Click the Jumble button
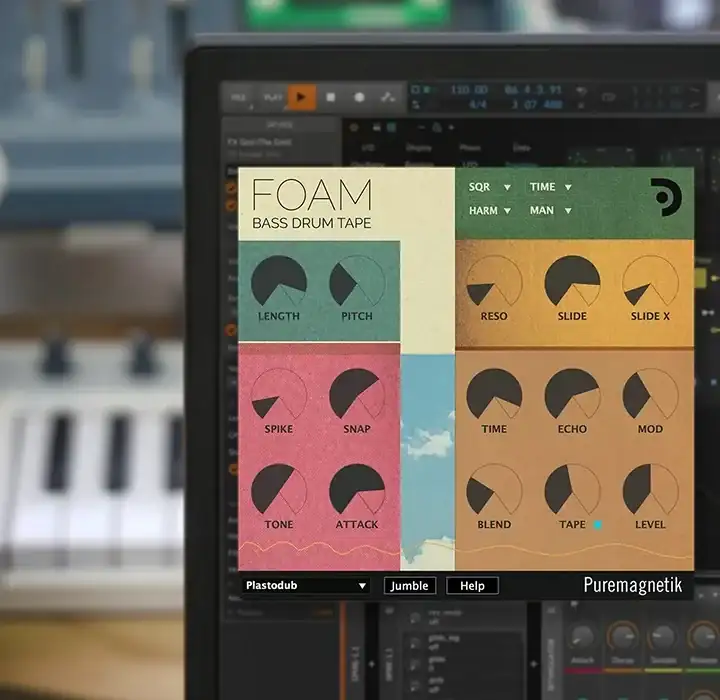 [410, 586]
